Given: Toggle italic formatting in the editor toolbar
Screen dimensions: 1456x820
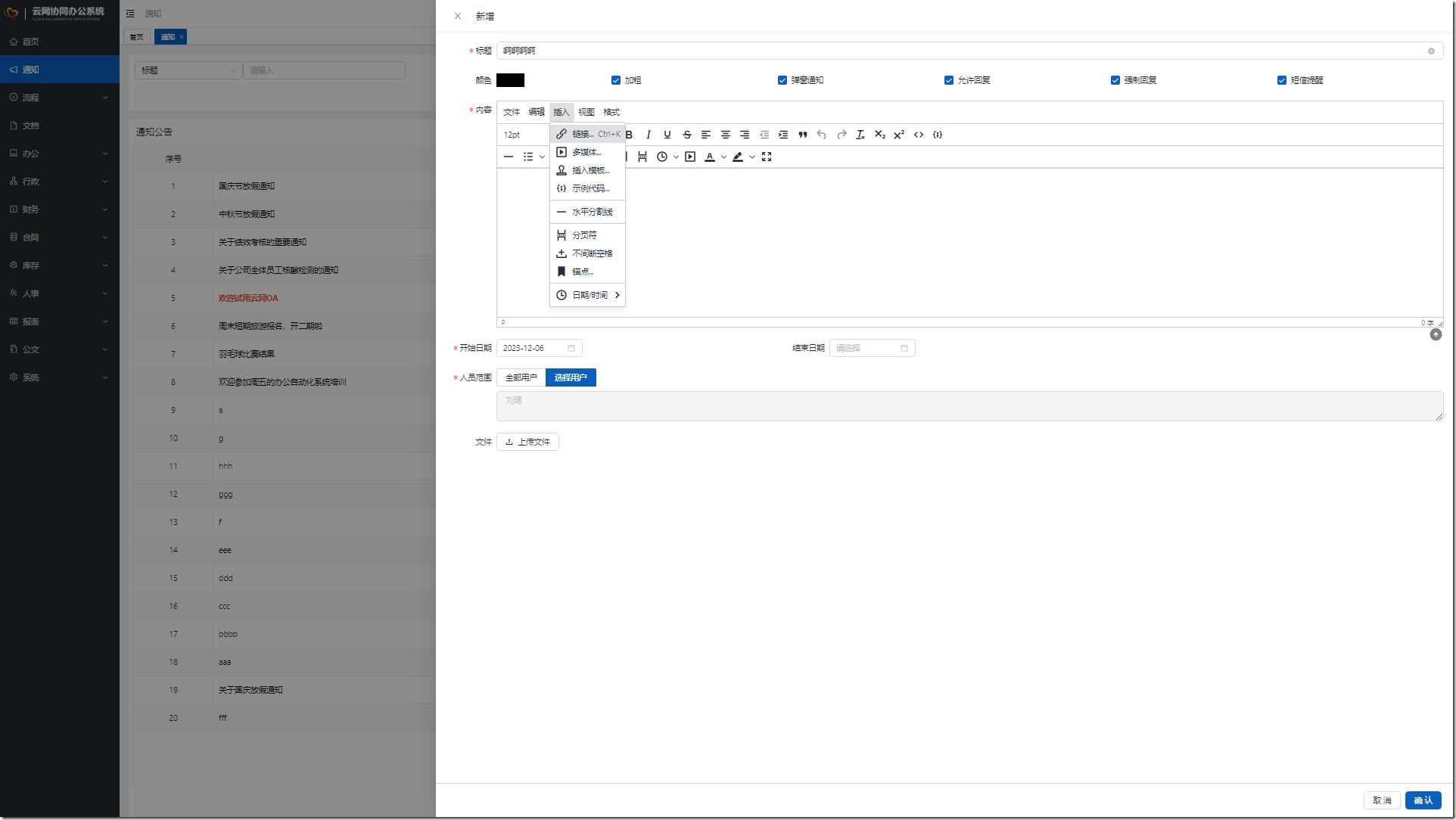Looking at the screenshot, I should click(x=648, y=135).
